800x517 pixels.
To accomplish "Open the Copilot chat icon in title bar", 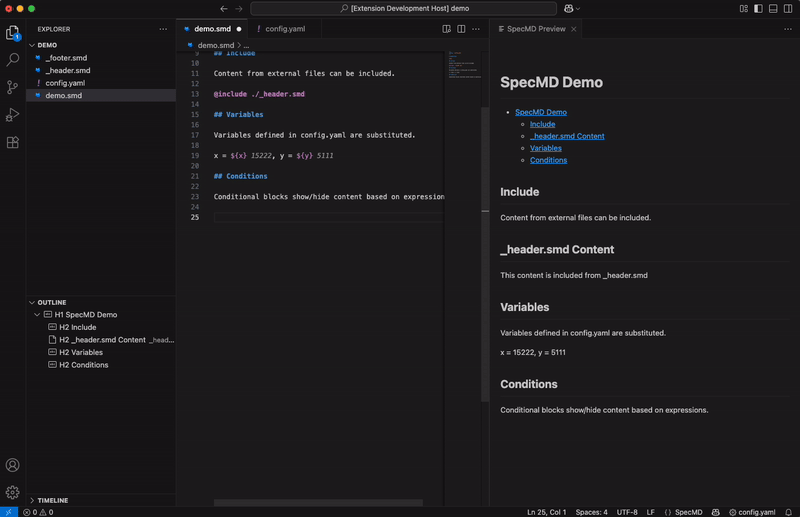I will click(x=568, y=8).
